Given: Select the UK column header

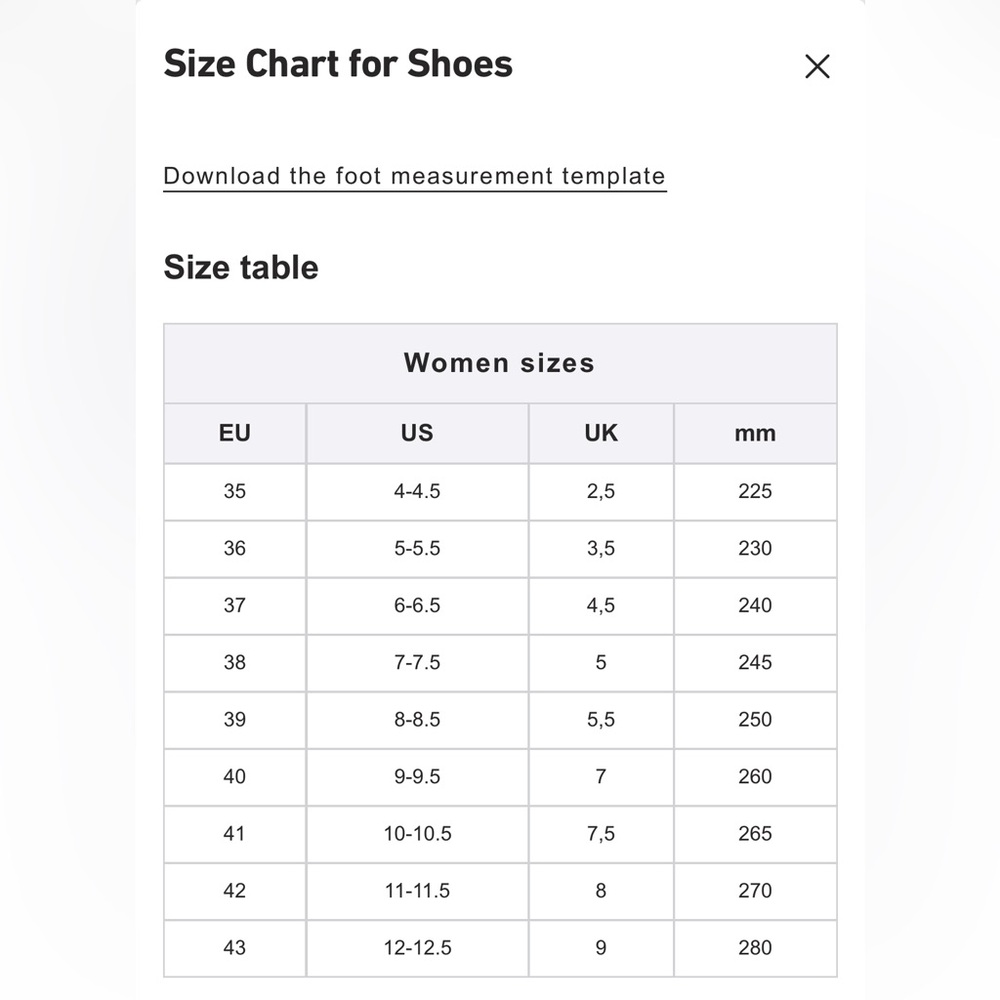Looking at the screenshot, I should [x=601, y=433].
